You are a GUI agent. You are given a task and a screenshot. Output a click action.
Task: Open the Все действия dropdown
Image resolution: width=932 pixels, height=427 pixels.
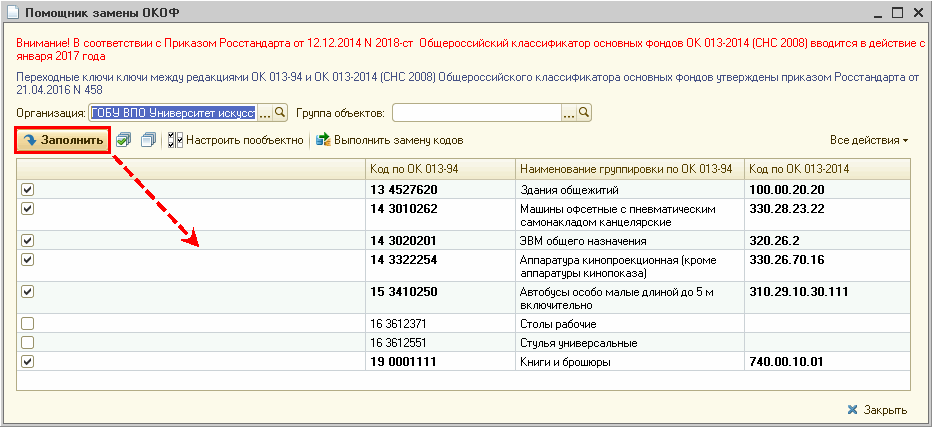[x=869, y=140]
